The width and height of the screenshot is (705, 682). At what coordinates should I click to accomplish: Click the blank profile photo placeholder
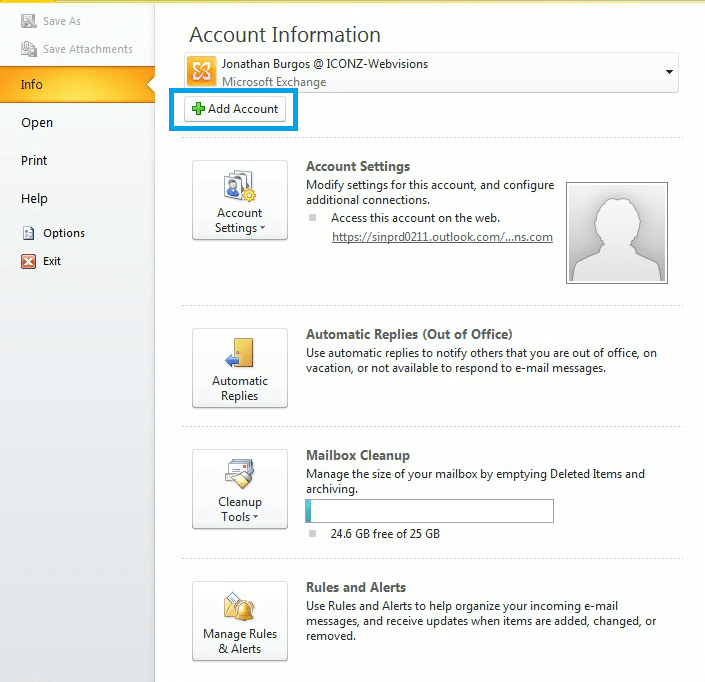tap(616, 232)
